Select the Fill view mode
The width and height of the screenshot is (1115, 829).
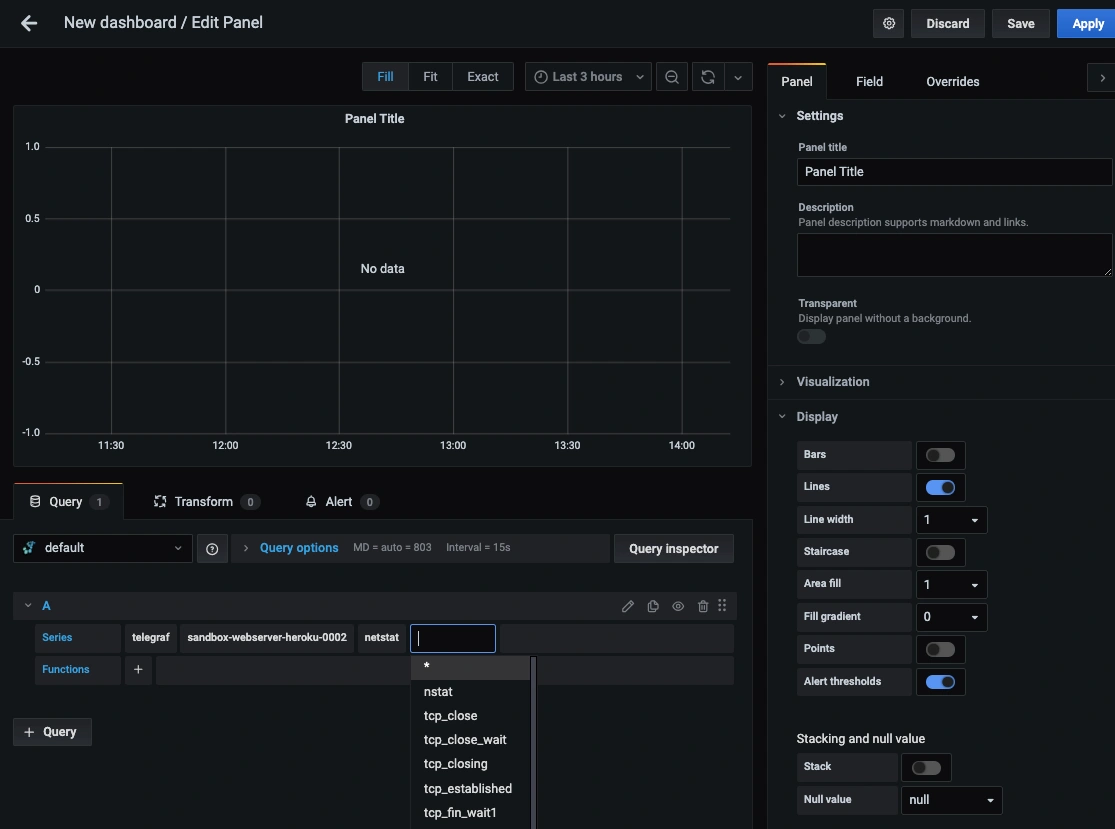click(x=385, y=77)
